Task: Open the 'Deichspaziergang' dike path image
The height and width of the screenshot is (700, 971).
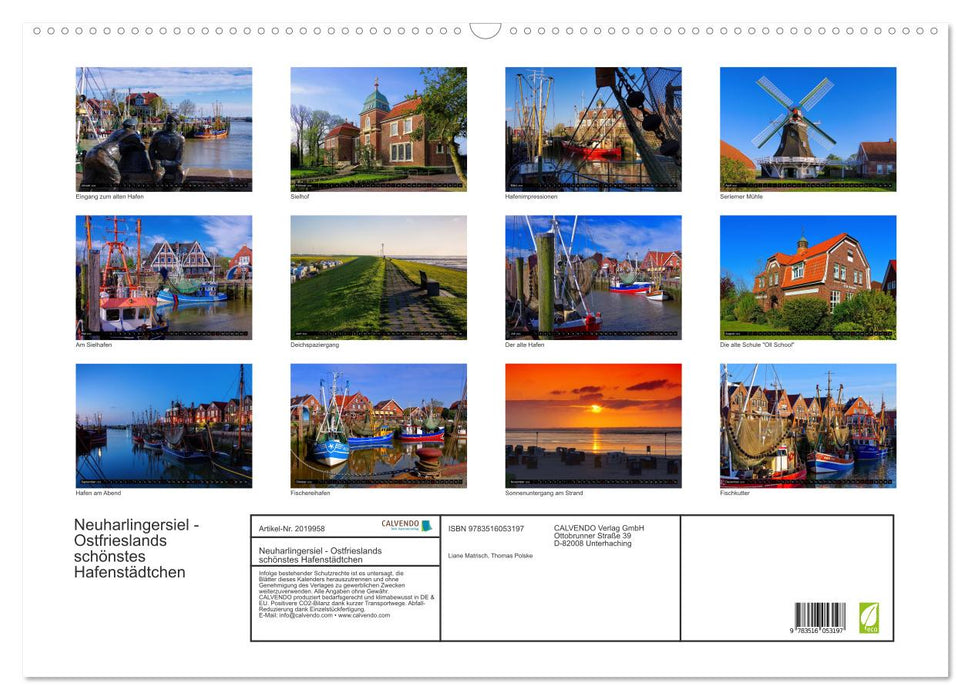Action: pyautogui.click(x=378, y=277)
